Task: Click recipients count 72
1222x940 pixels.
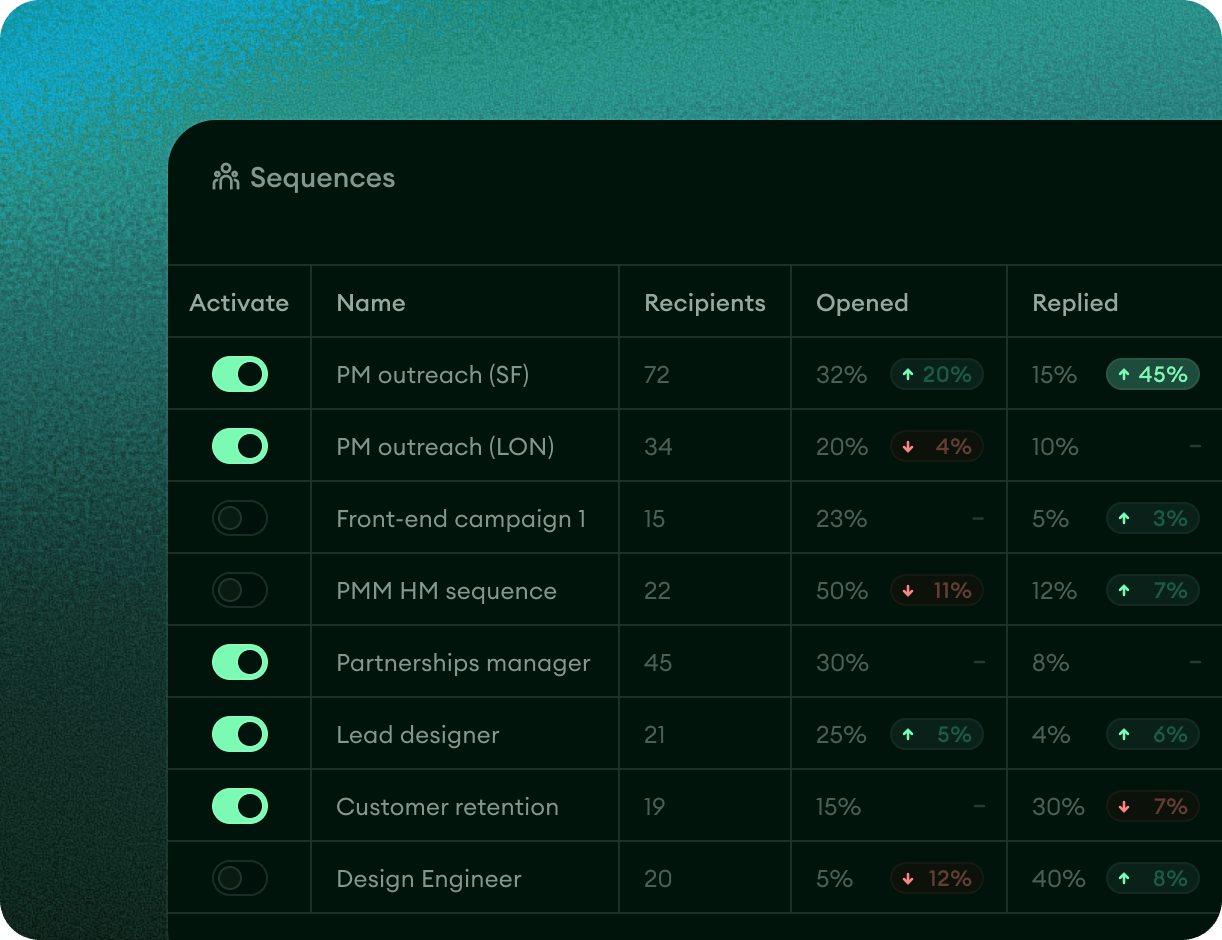Action: (x=657, y=375)
